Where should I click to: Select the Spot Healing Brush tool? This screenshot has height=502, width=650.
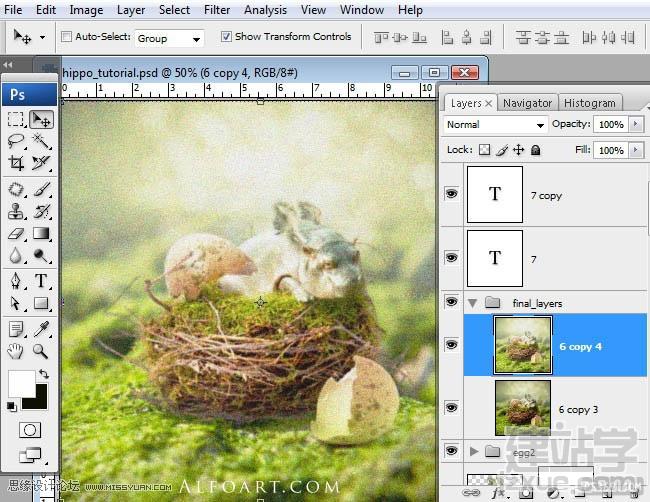coord(16,190)
